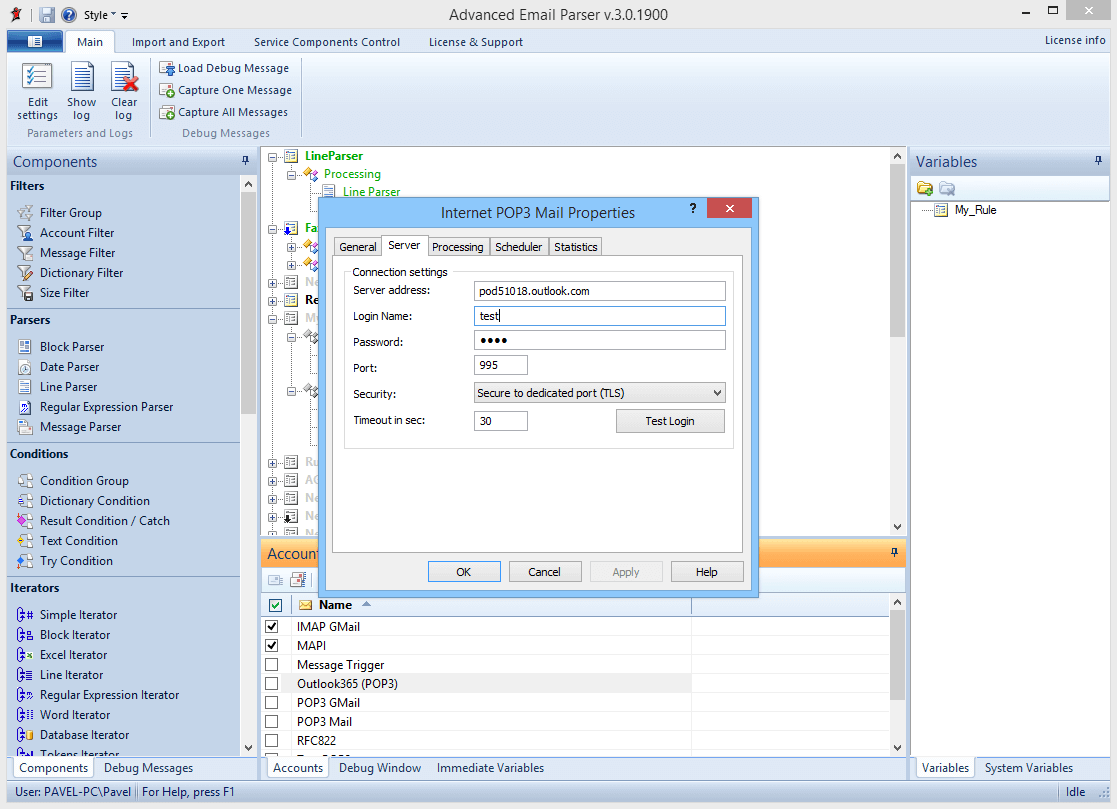The image size is (1117, 809).
Task: Open the License & Support ribbon tab
Action: pyautogui.click(x=476, y=42)
